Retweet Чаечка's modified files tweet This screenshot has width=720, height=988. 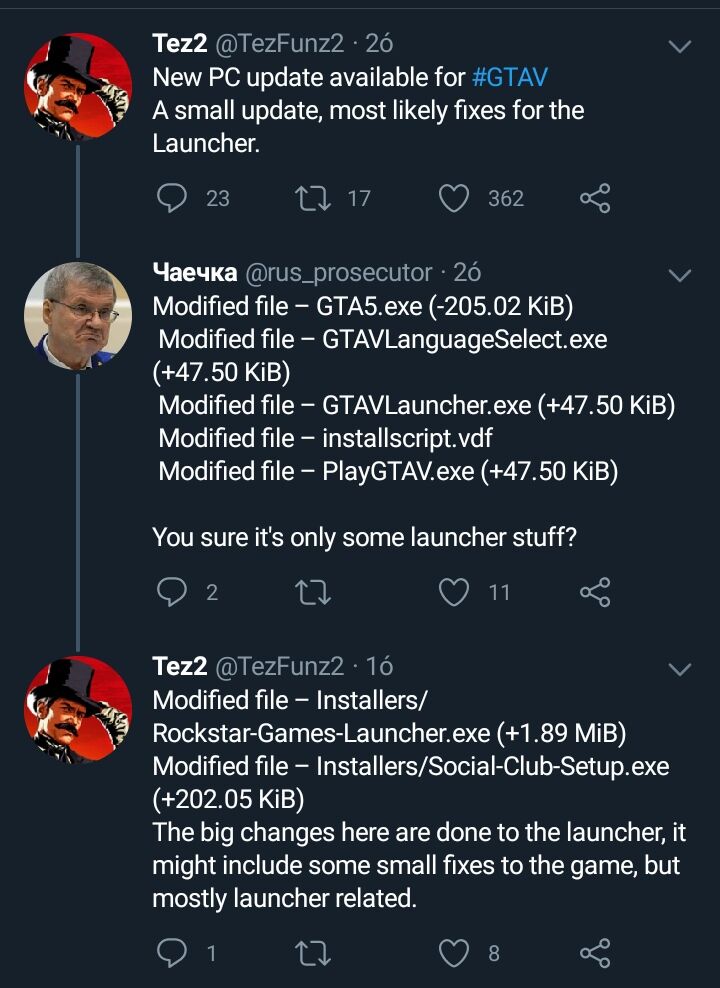point(314,592)
